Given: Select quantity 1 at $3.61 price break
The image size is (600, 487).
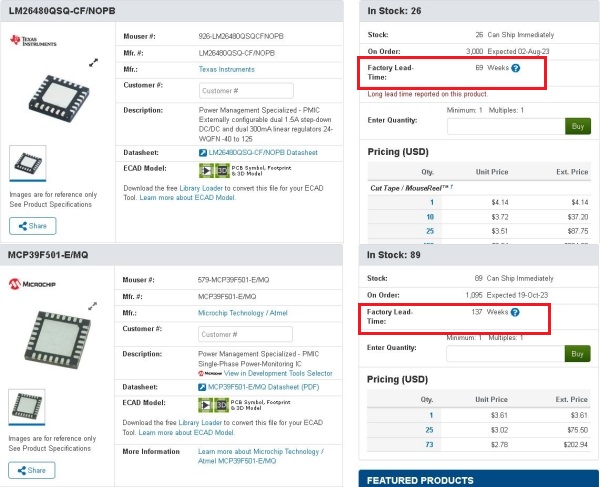Looking at the screenshot, I should (x=431, y=415).
